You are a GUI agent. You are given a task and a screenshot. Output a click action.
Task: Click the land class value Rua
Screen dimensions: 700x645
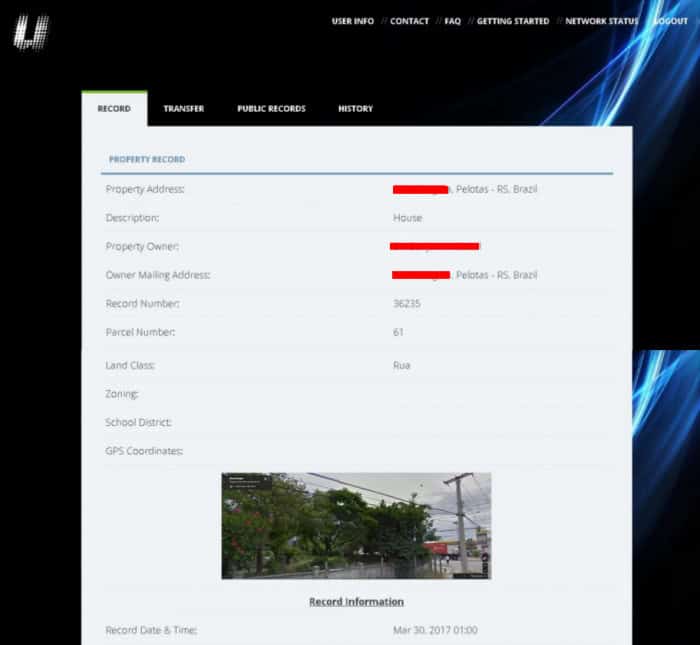point(401,365)
